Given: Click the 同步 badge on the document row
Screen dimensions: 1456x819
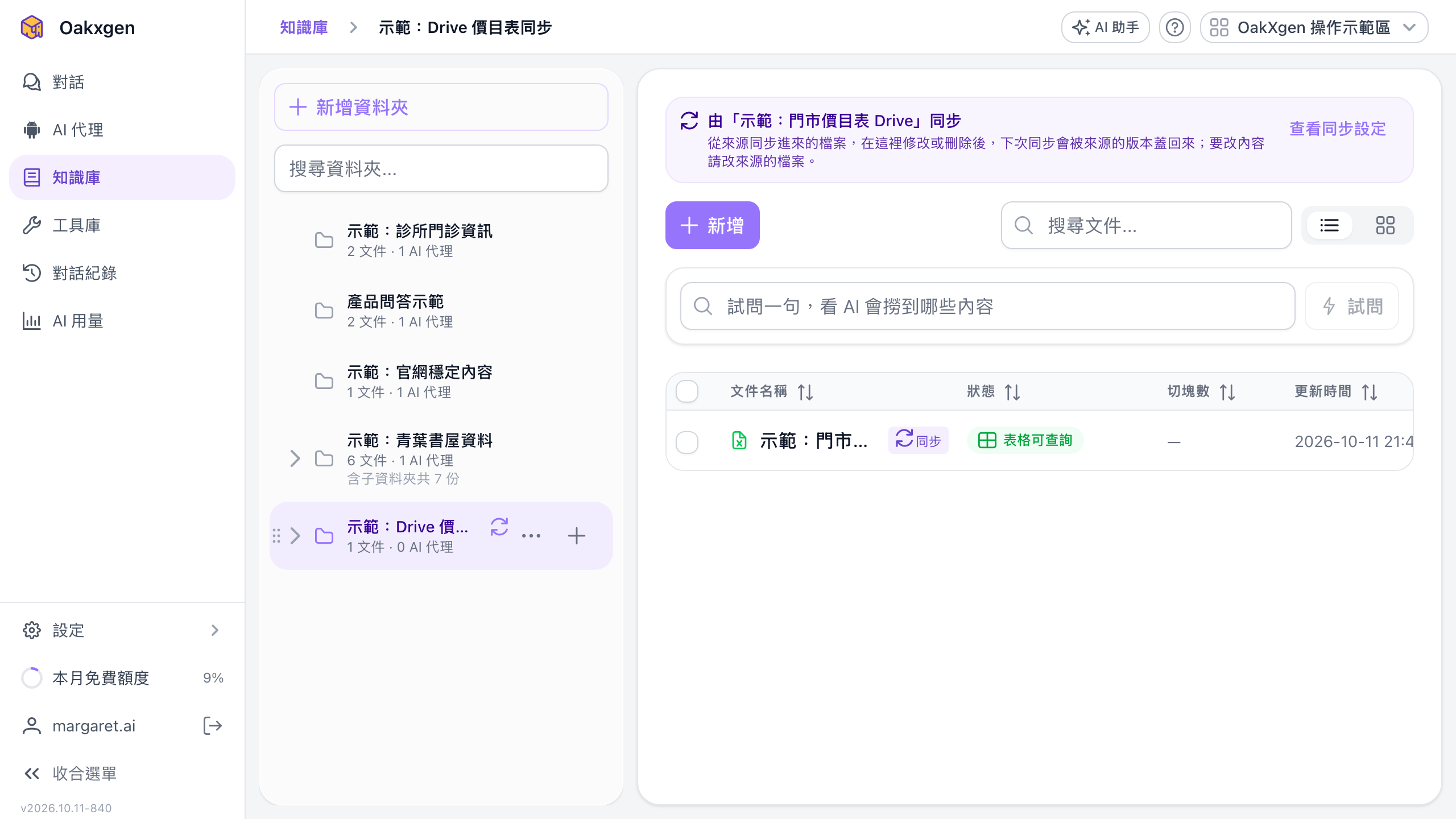Looking at the screenshot, I should coord(918,440).
